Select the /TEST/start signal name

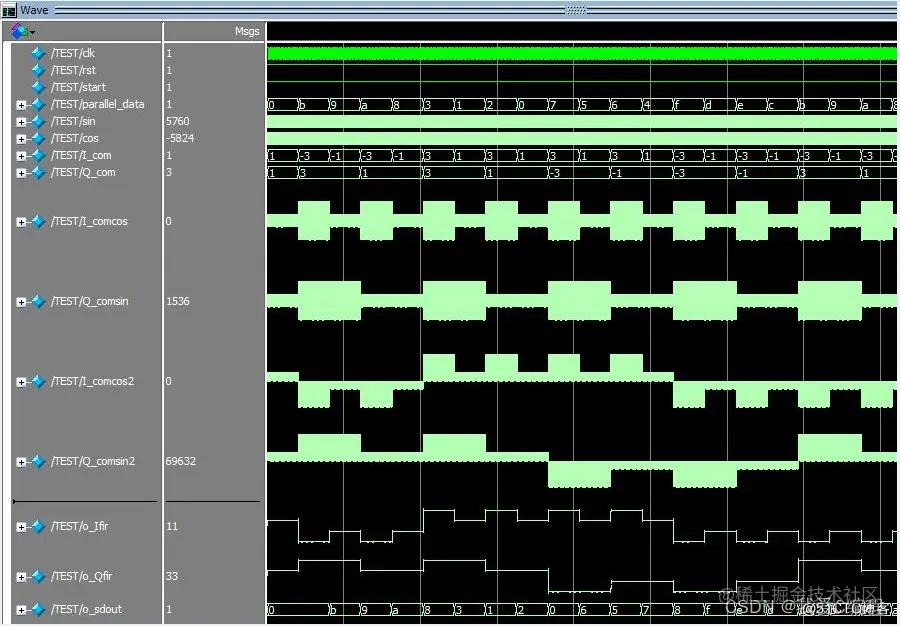pyautogui.click(x=78, y=87)
